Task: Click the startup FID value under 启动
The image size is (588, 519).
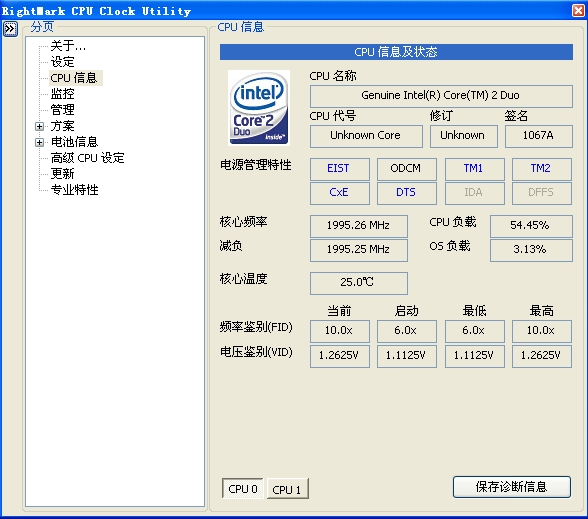Action: (x=406, y=331)
